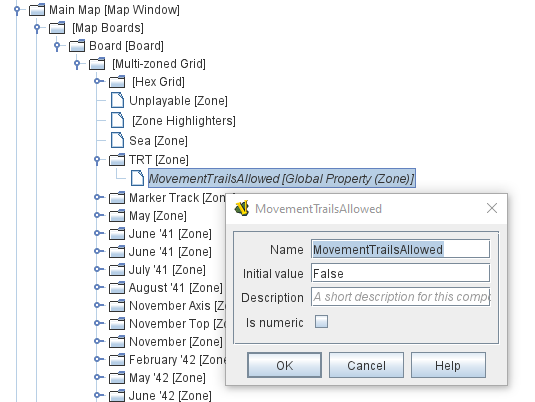Image resolution: width=535 pixels, height=402 pixels.
Task: Click the Zone Highlighters page icon
Action: point(117,120)
